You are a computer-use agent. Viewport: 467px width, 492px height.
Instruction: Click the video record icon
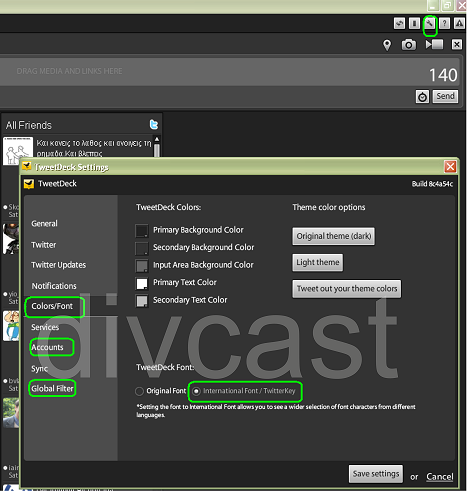pyautogui.click(x=434, y=44)
